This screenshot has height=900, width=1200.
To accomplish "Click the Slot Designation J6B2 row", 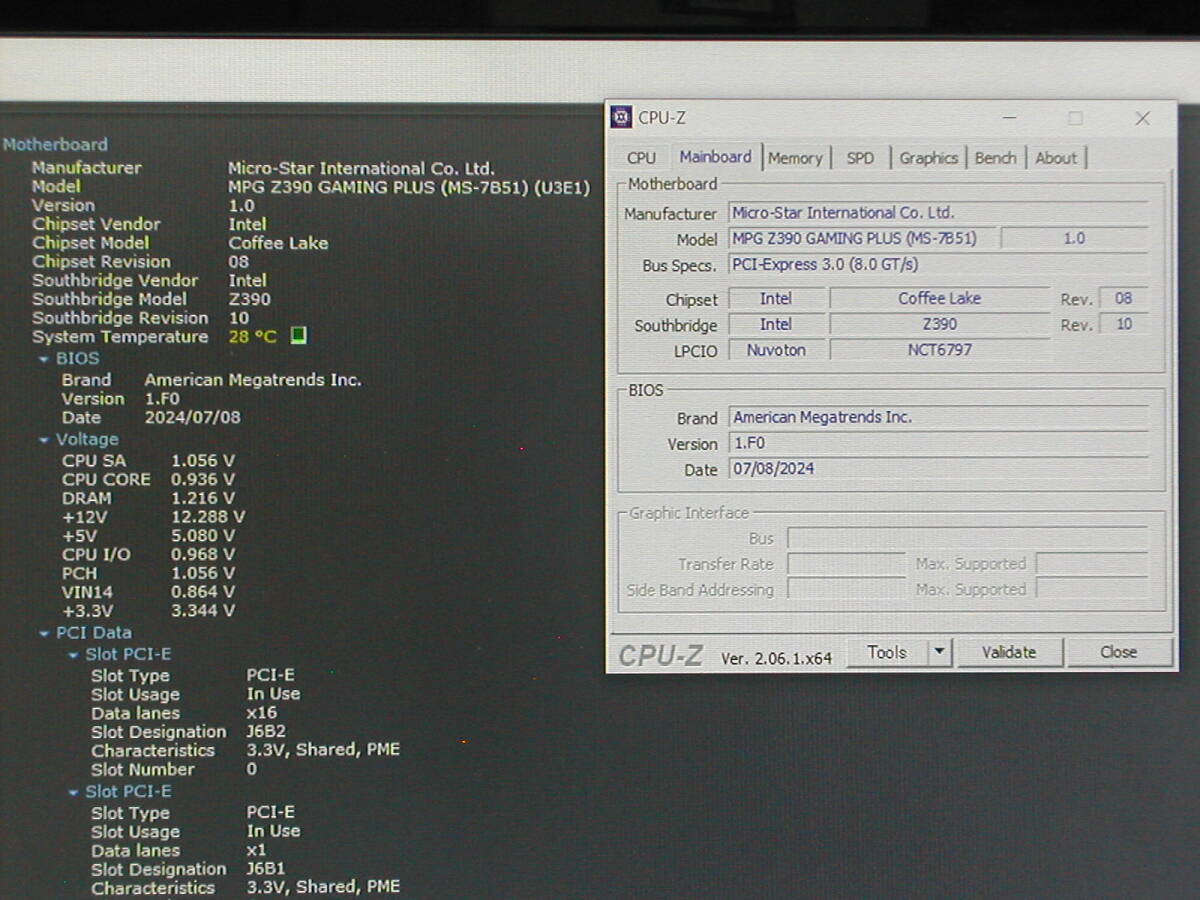I will pyautogui.click(x=188, y=732).
